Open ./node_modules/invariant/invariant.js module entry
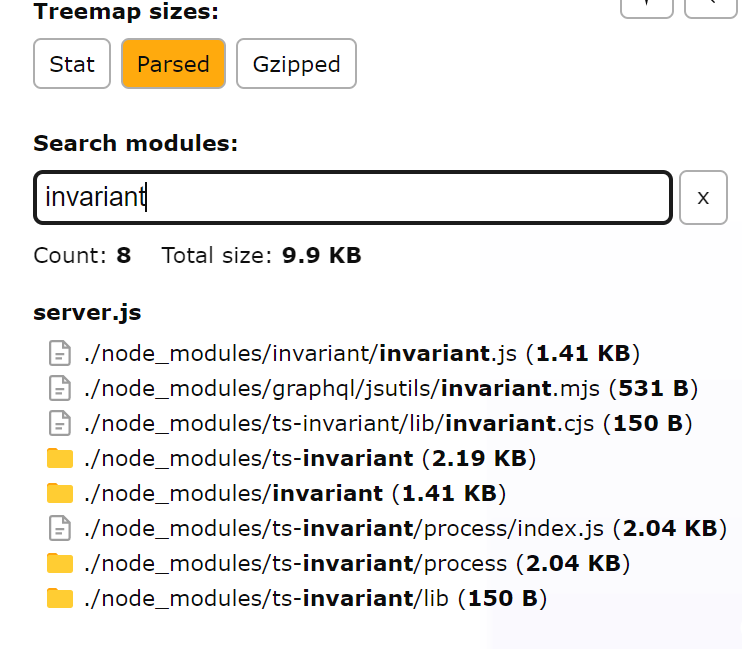This screenshot has height=649, width=742. (x=360, y=354)
